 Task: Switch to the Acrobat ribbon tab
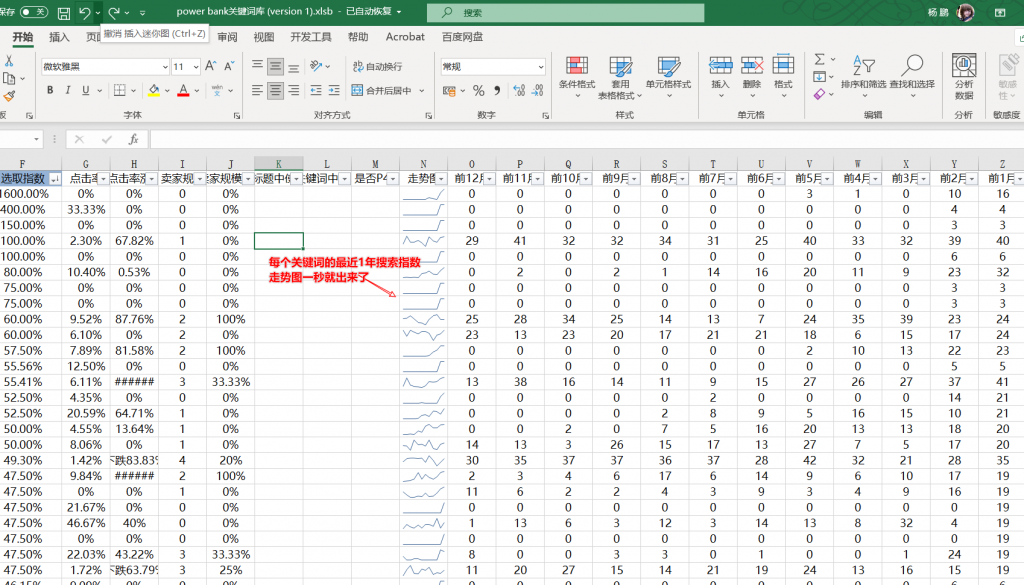405,37
